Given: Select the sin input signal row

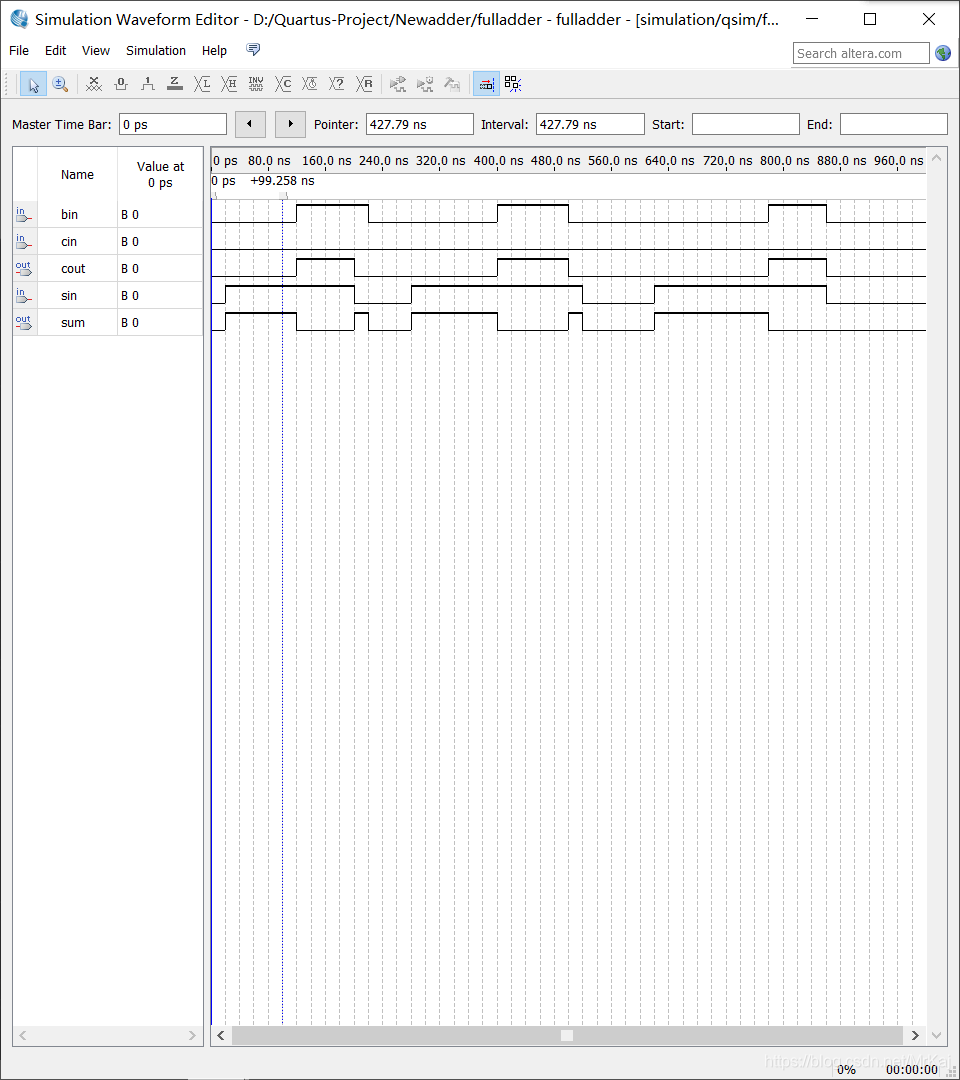Looking at the screenshot, I should [x=108, y=295].
